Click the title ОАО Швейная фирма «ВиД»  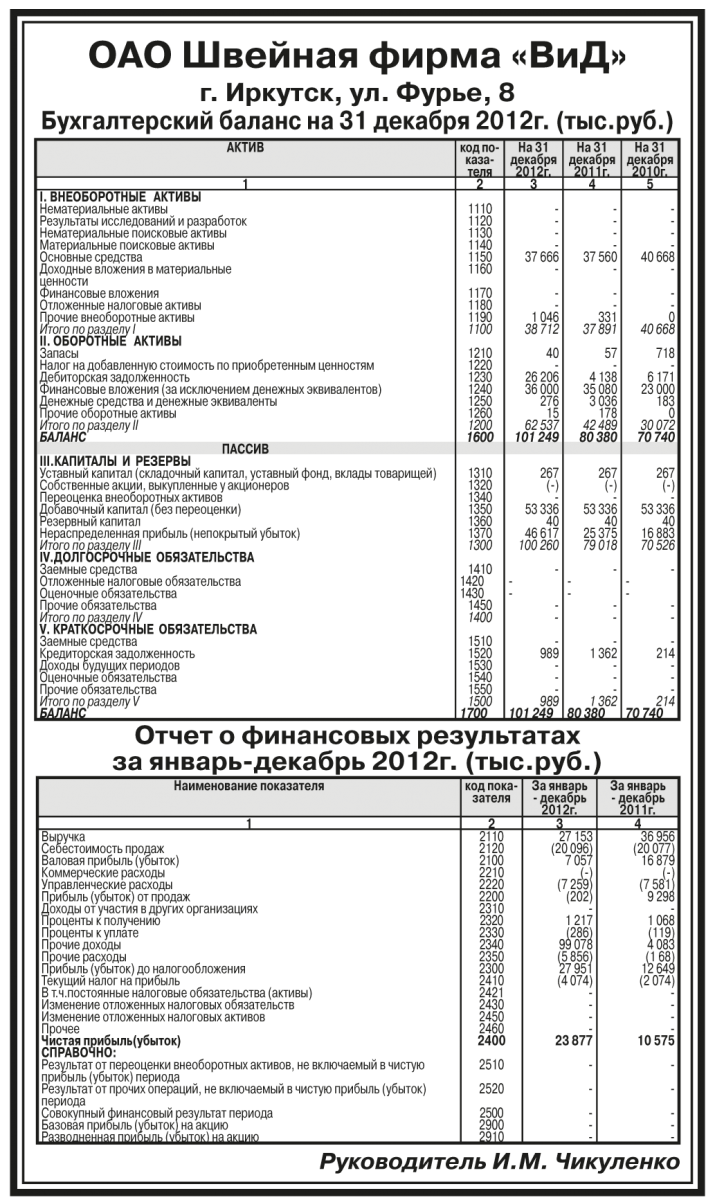click(x=356, y=58)
